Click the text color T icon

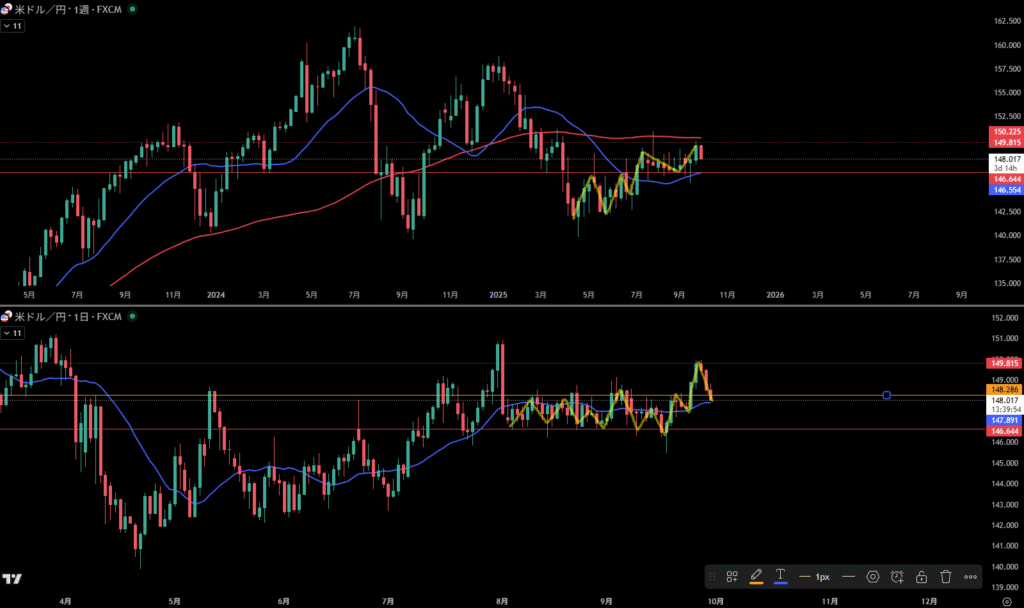780,577
